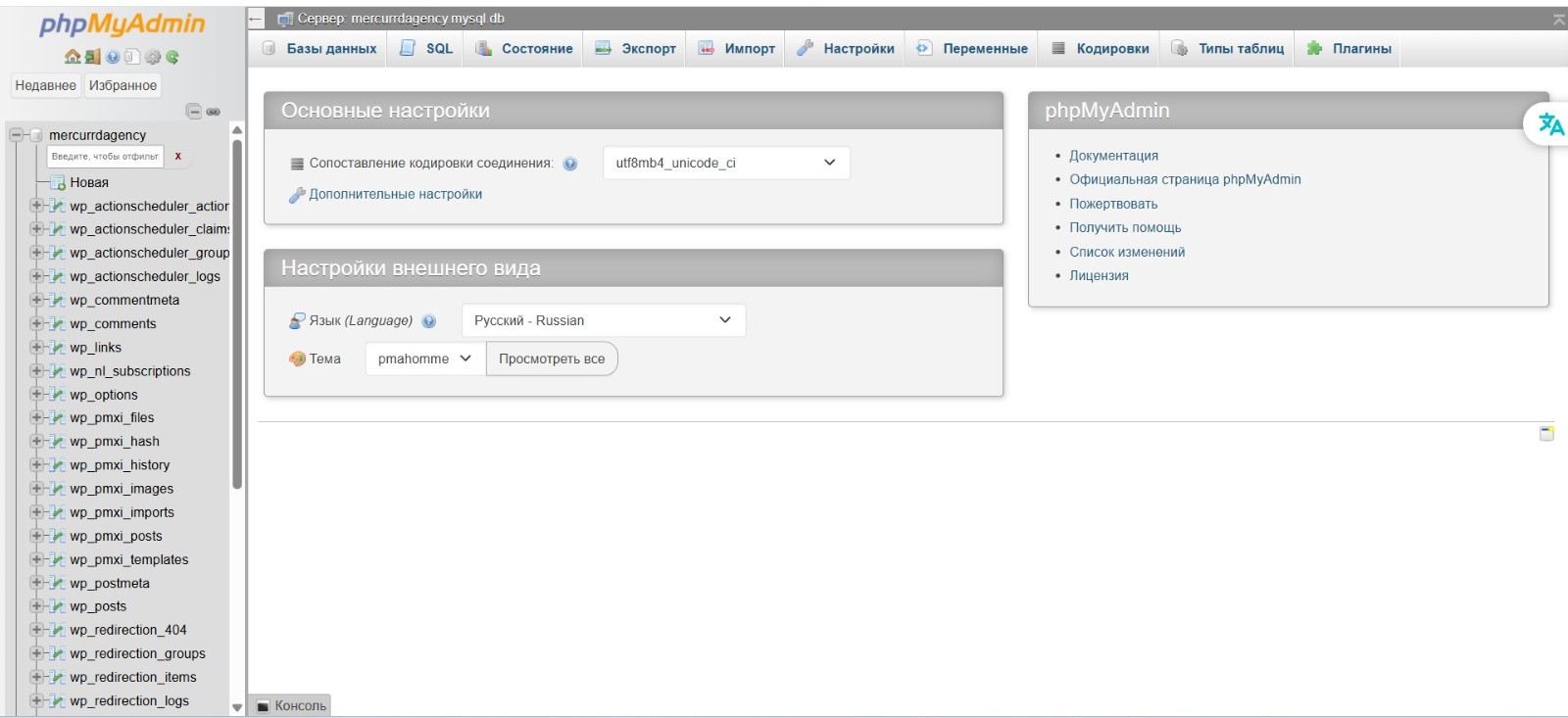
Task: Click the navigation scrollbar down arrow
Action: pyautogui.click(x=237, y=707)
